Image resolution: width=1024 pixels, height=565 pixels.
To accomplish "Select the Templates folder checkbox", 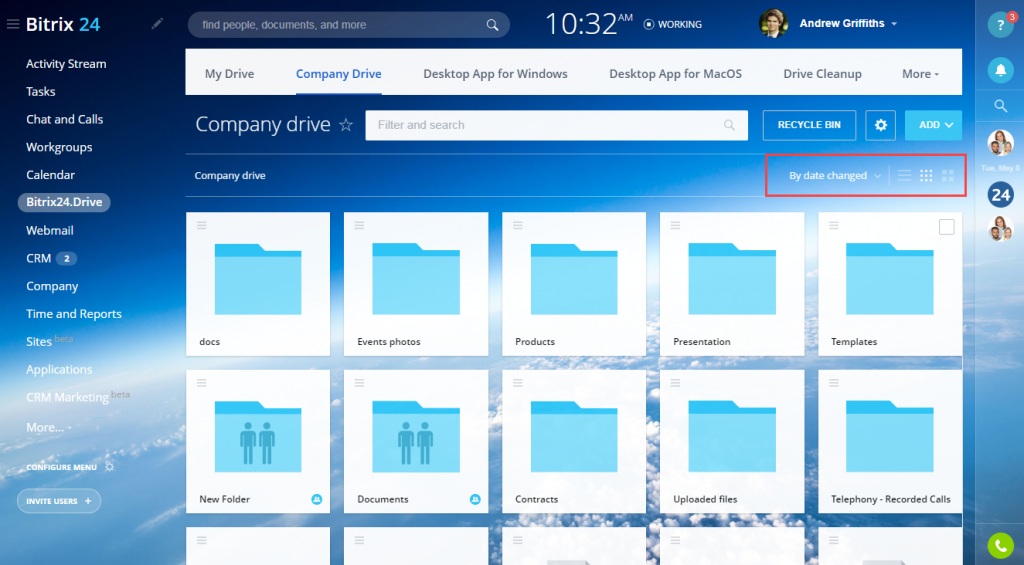I will point(946,227).
